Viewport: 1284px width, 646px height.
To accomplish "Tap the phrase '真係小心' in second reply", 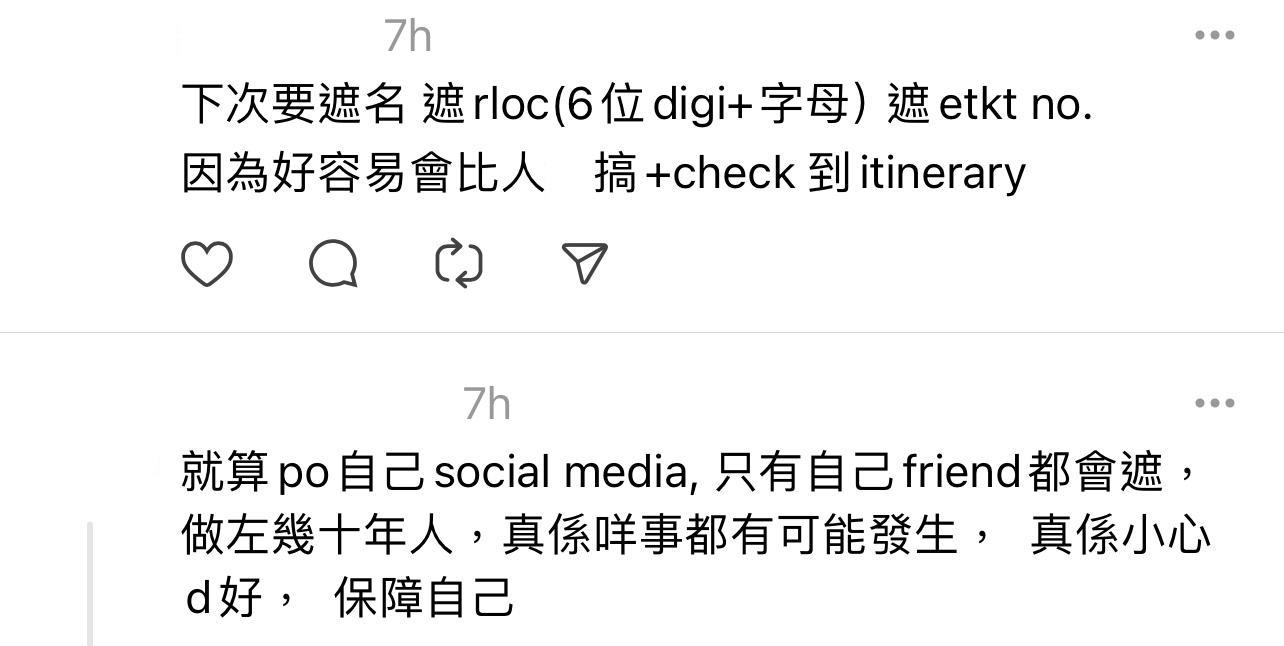I will click(1121, 535).
